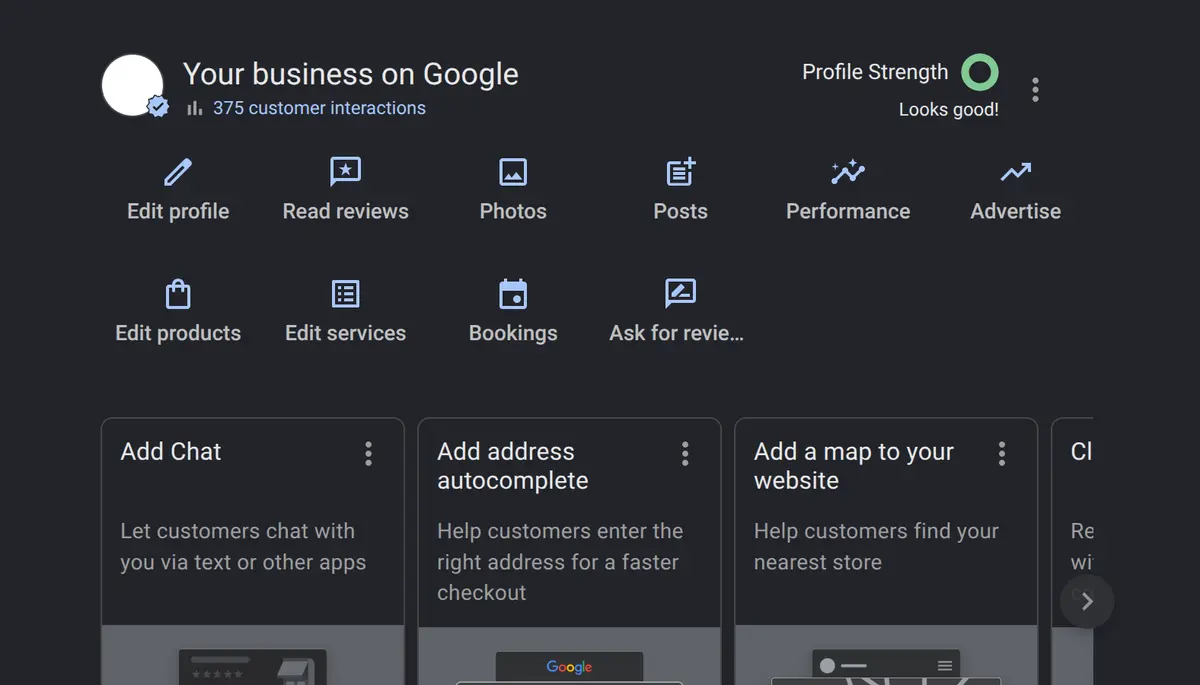Click the Bookings label
This screenshot has height=685, width=1200.
pyautogui.click(x=513, y=333)
